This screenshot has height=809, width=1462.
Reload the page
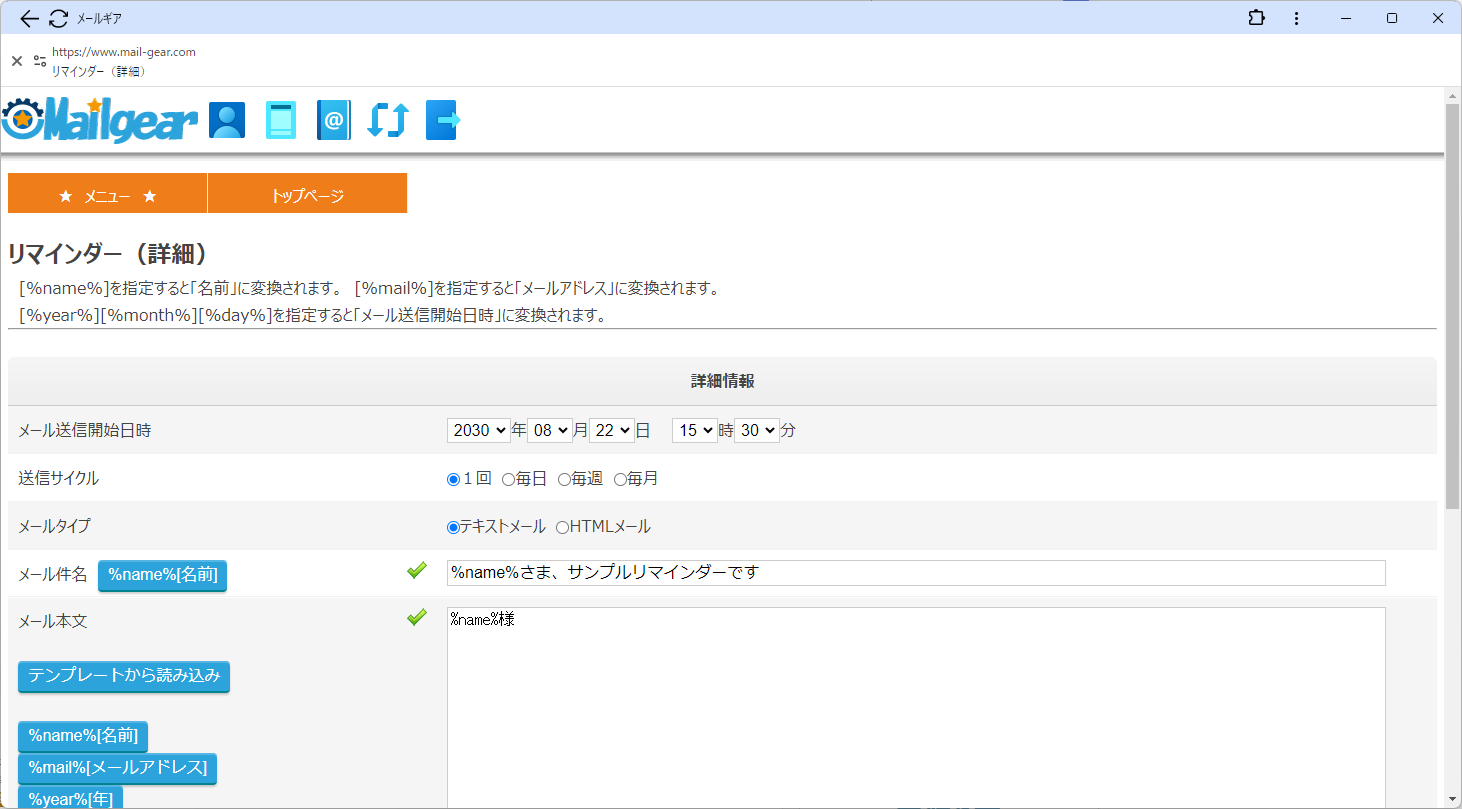coord(59,18)
